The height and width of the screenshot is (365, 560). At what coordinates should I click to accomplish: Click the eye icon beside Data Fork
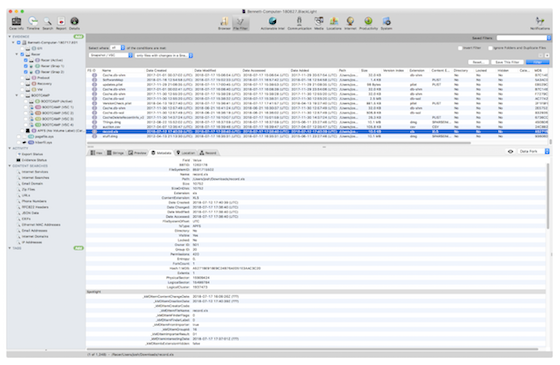(x=510, y=151)
